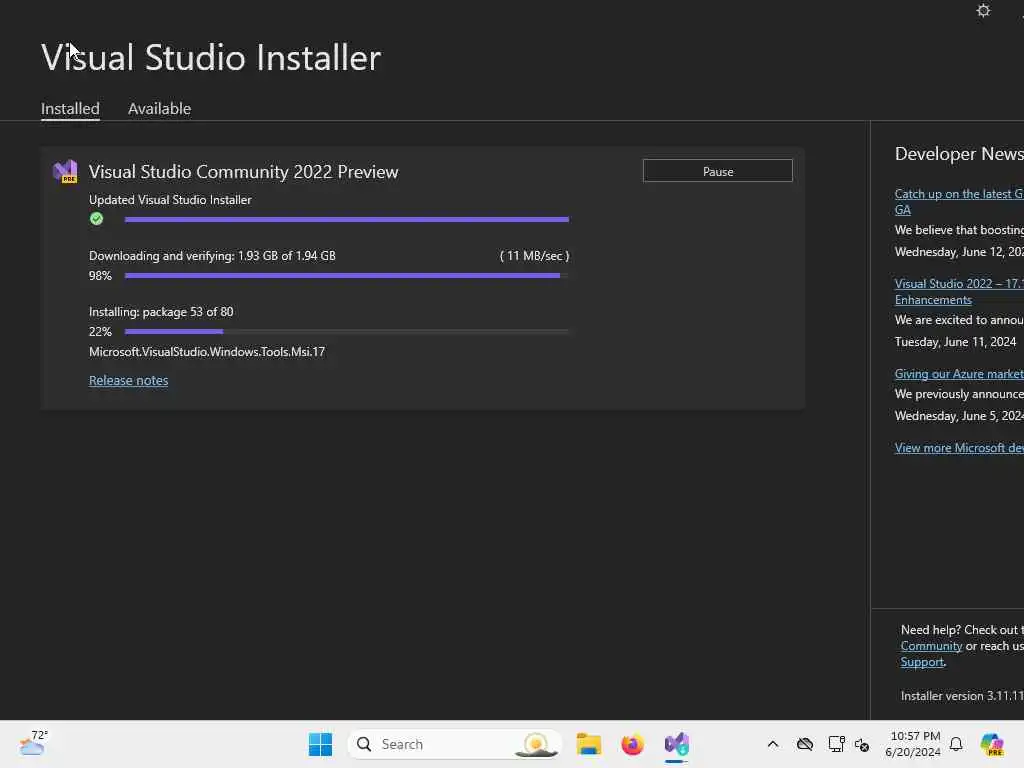Click the Microsoft.VisualStudio.Windows.Tools.Msi.17 package name

[207, 351]
